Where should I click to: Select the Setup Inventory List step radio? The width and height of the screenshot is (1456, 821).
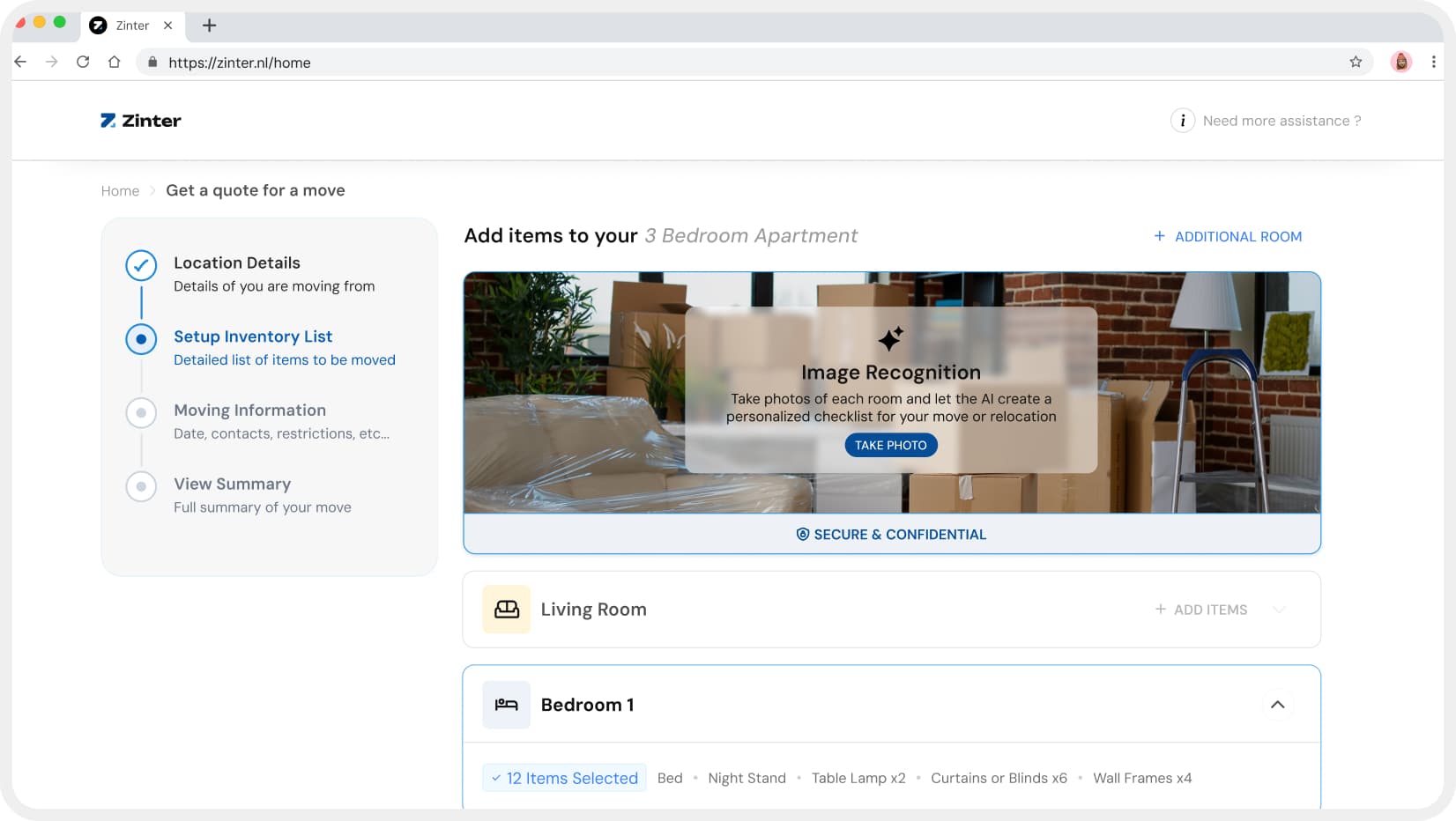pyautogui.click(x=141, y=338)
